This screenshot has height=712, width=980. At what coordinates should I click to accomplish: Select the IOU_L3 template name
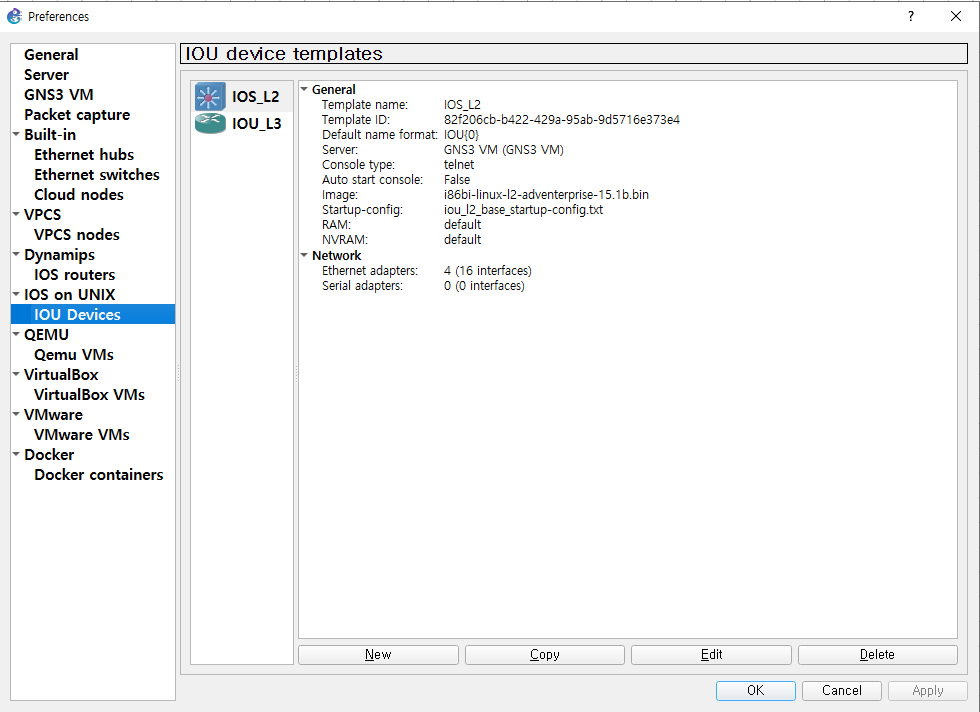[x=257, y=124]
